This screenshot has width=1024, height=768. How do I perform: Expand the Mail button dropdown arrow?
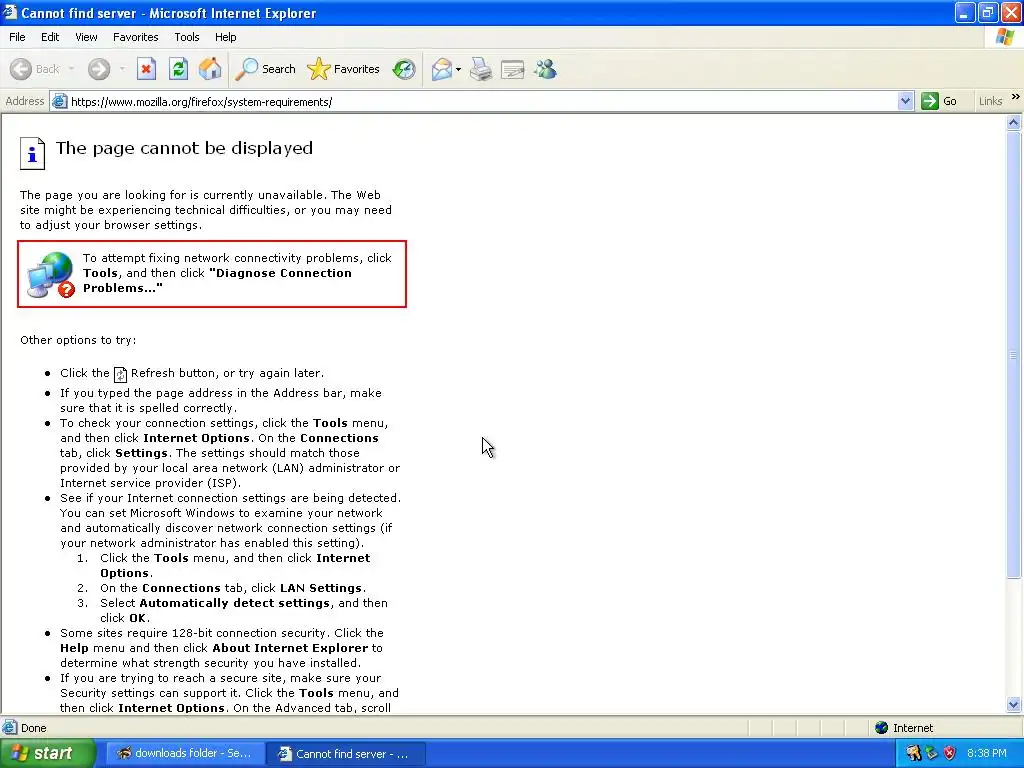[458, 69]
